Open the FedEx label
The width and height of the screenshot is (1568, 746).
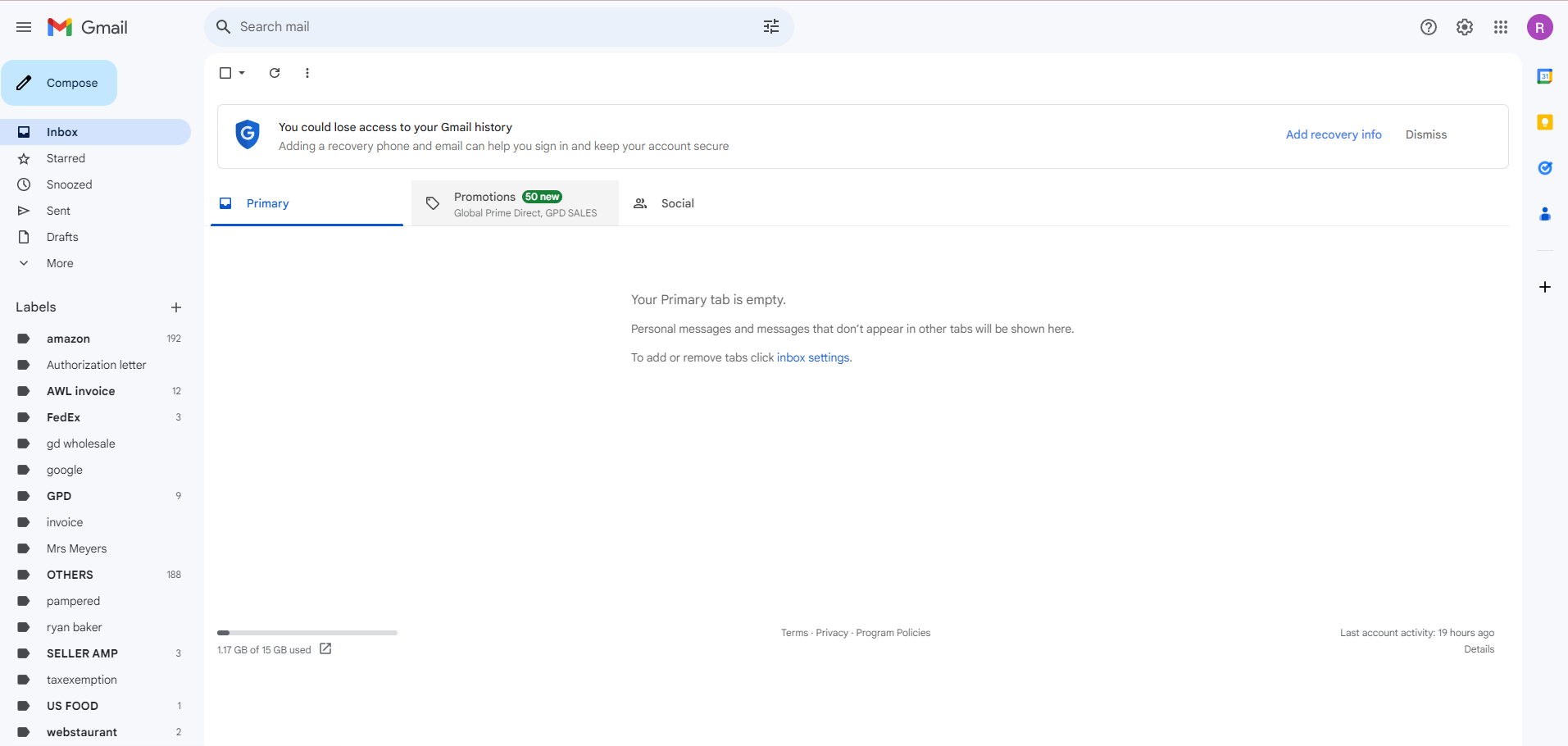tap(95, 417)
